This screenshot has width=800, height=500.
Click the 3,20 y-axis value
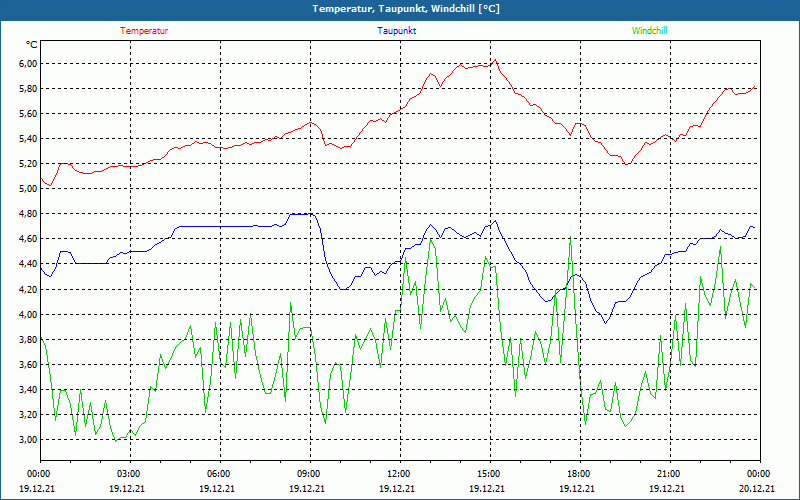(x=28, y=414)
